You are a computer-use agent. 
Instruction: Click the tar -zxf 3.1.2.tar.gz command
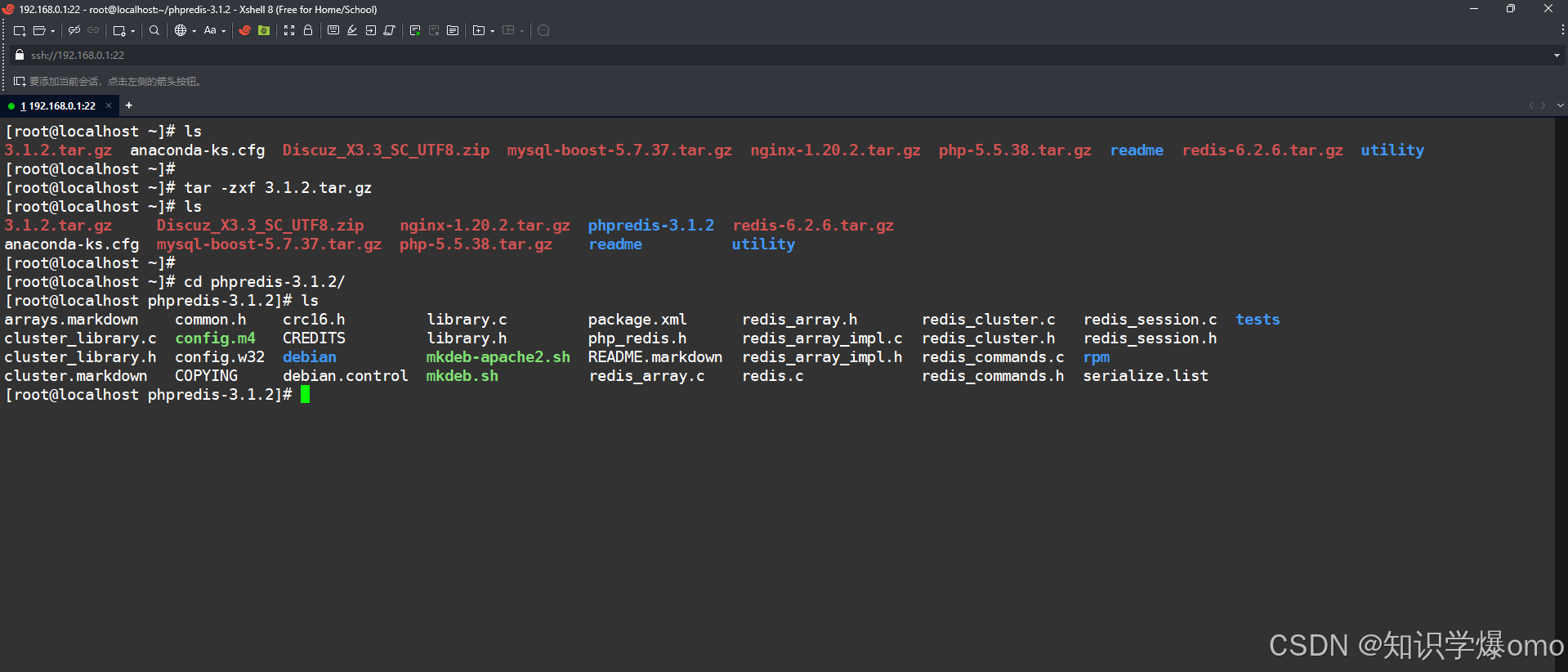[x=278, y=187]
